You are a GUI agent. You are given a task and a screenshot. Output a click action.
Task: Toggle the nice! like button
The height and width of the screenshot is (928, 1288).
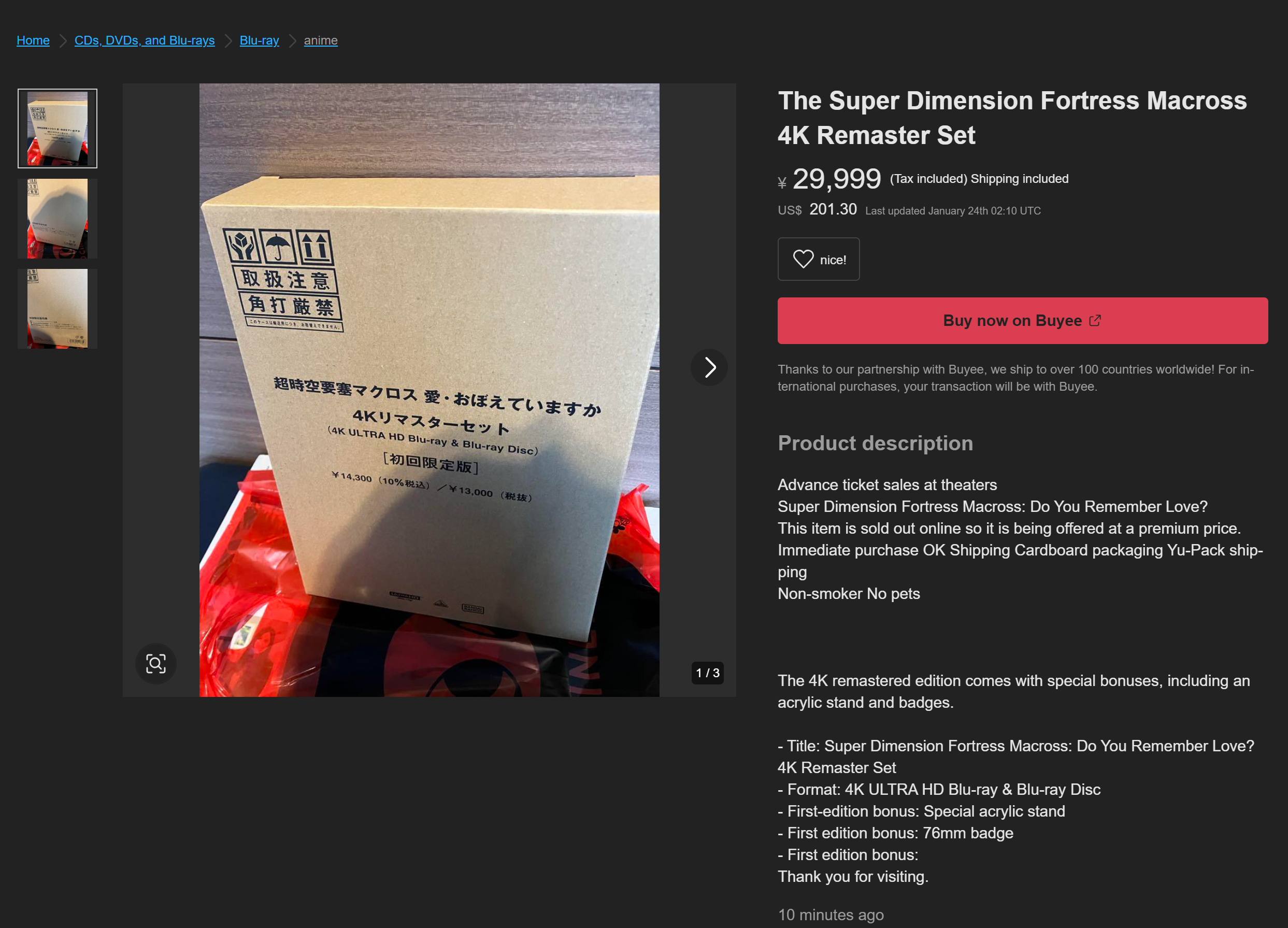point(819,259)
